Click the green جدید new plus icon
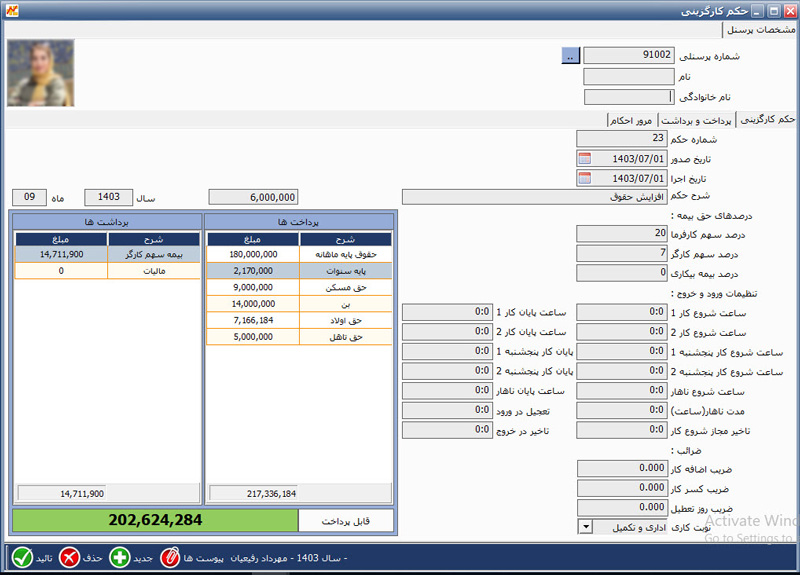800x575 pixels. (120, 558)
